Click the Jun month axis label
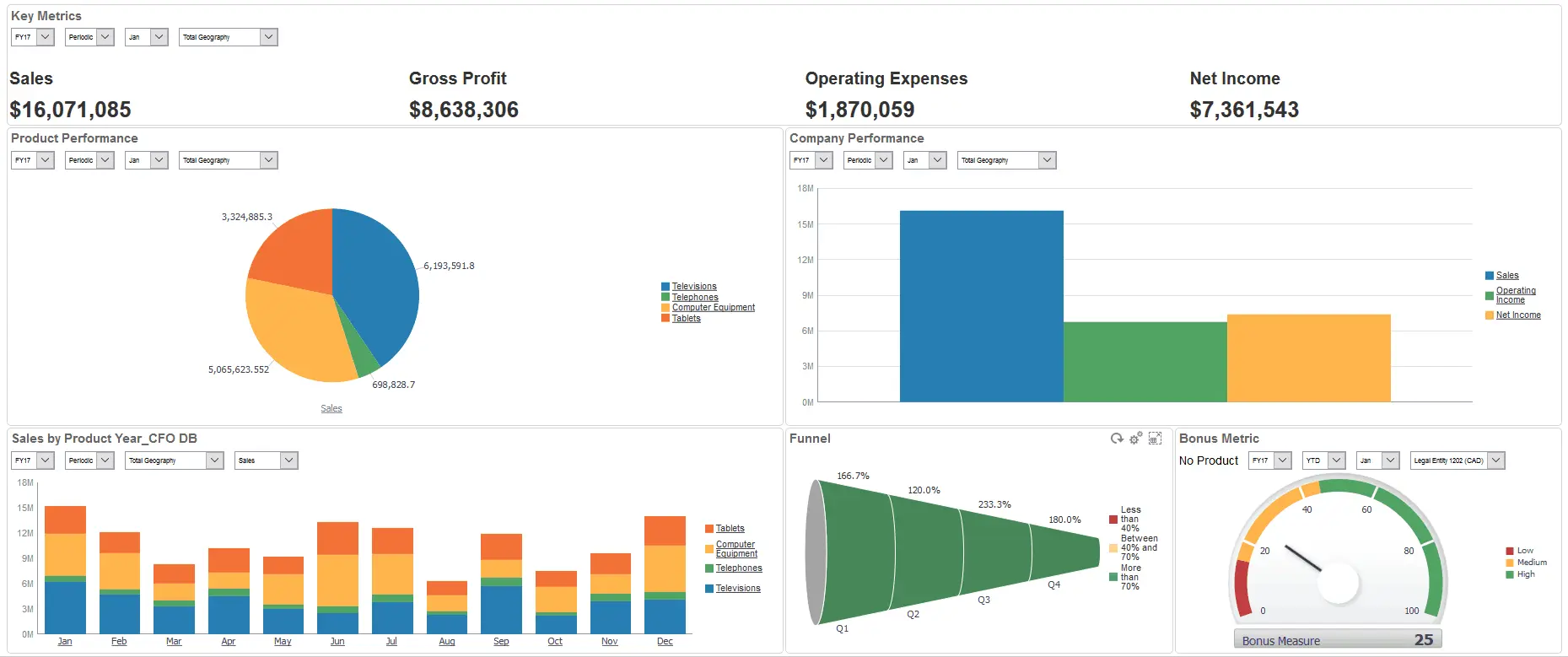1568x657 pixels. tap(337, 642)
